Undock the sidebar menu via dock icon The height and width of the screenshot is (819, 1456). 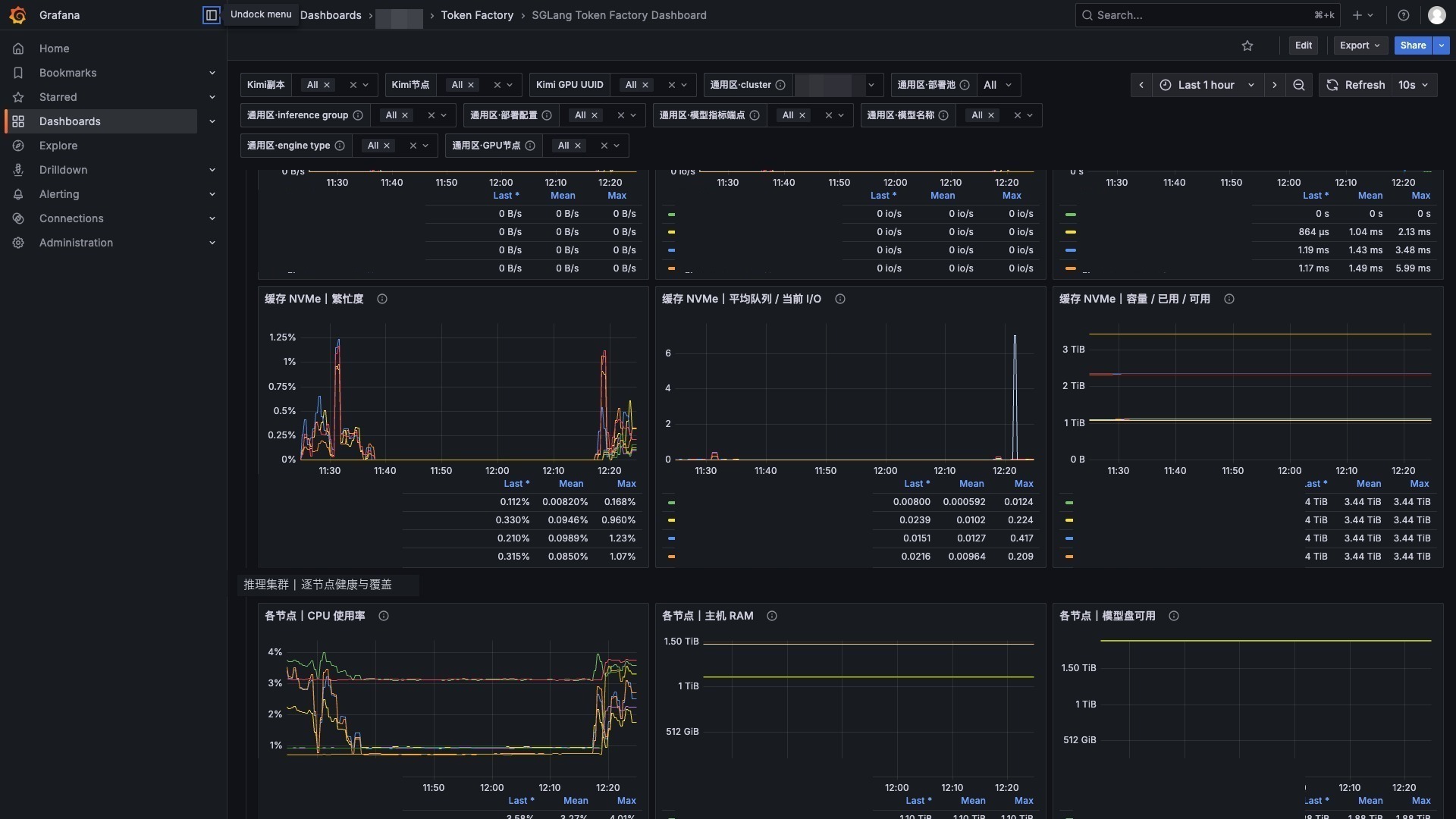[211, 15]
